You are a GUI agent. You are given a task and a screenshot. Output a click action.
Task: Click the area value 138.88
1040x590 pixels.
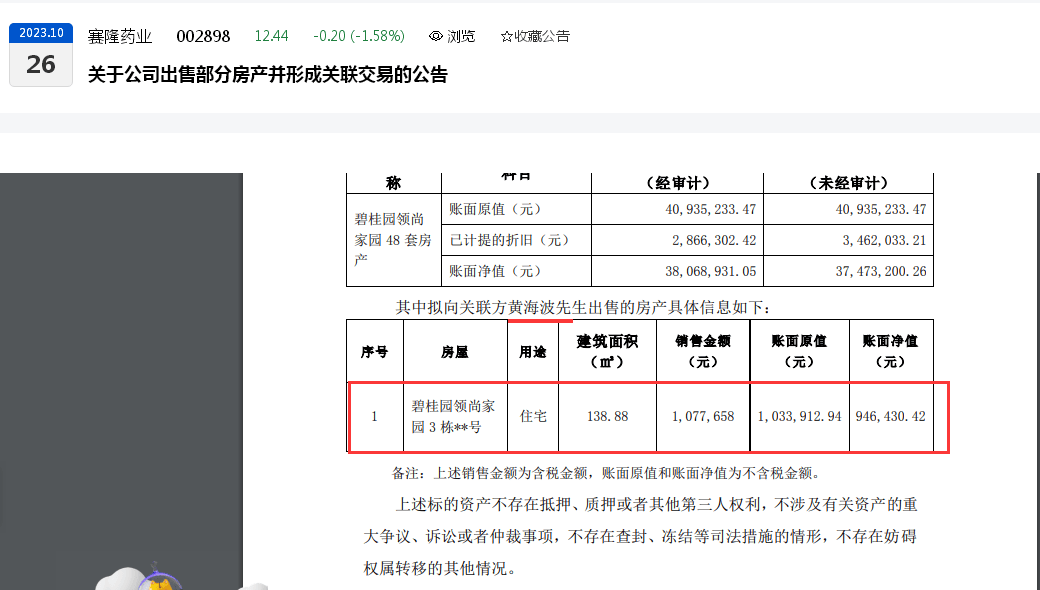point(608,416)
